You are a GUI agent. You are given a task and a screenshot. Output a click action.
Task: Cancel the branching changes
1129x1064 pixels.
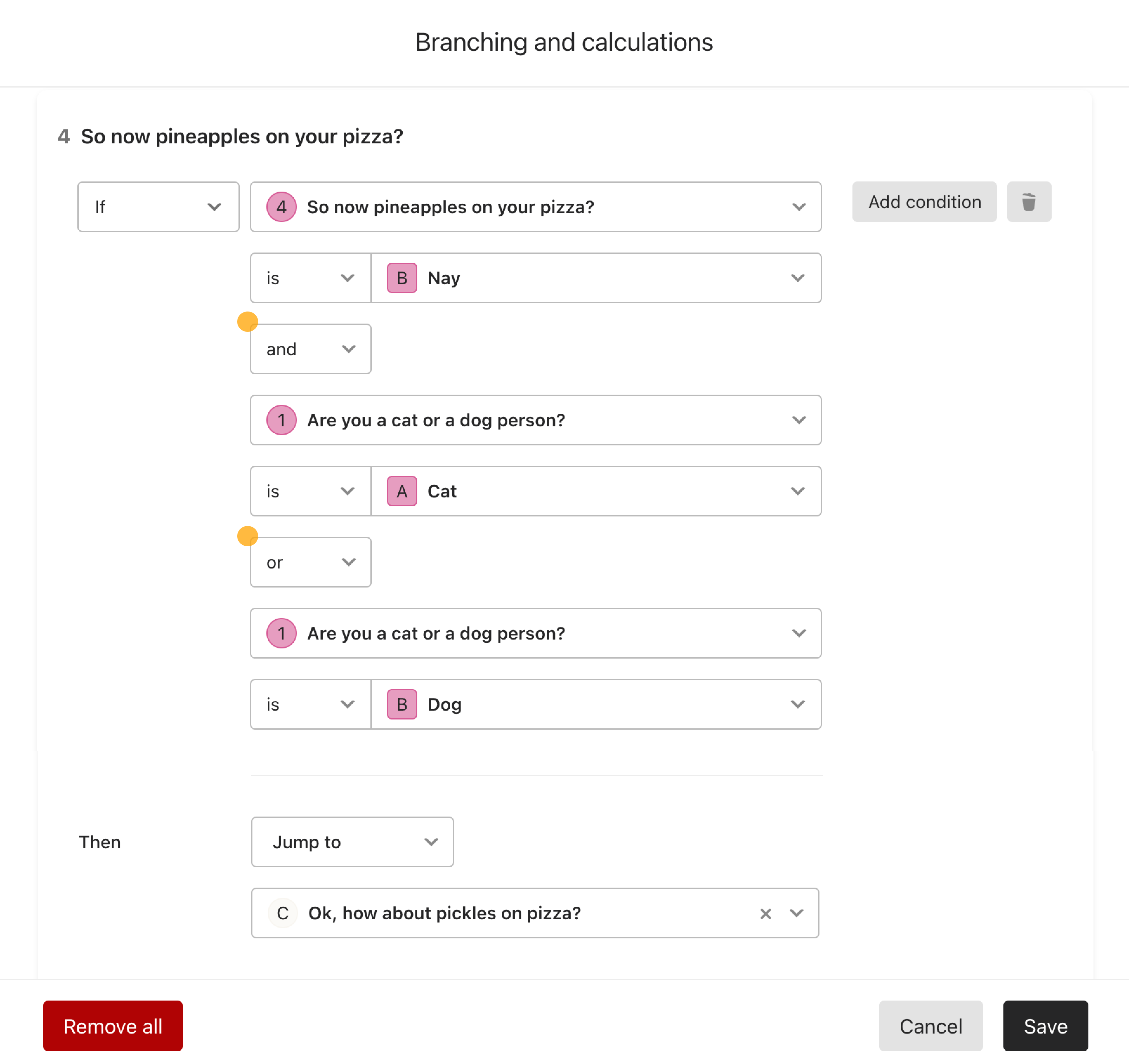click(930, 1026)
